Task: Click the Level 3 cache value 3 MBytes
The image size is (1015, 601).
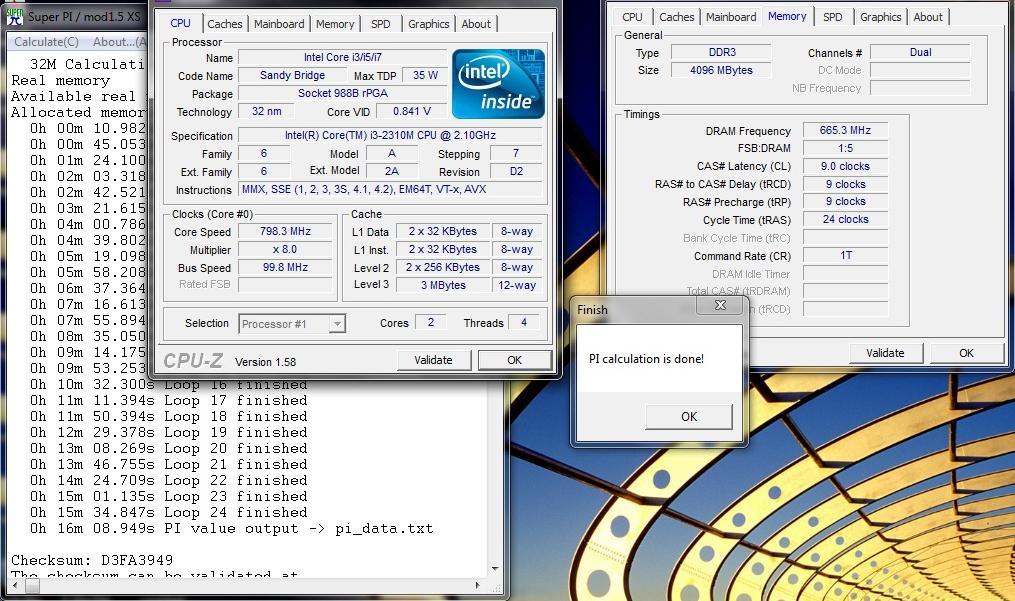Action: 443,285
